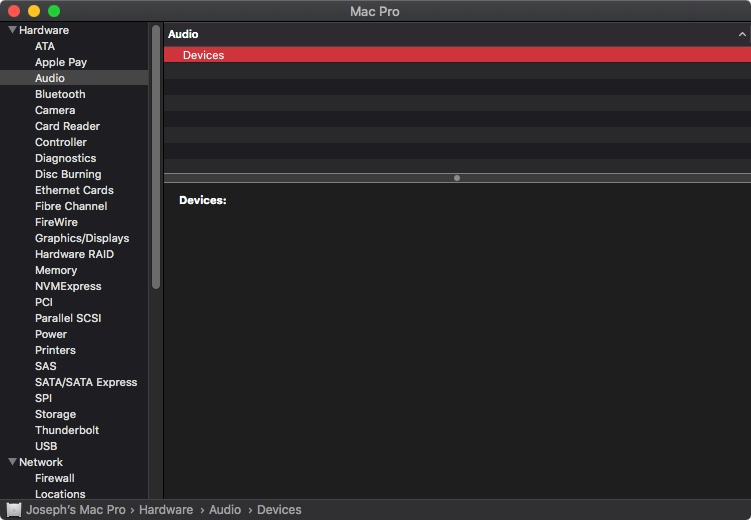Open the Power section
The image size is (751, 520).
point(51,334)
